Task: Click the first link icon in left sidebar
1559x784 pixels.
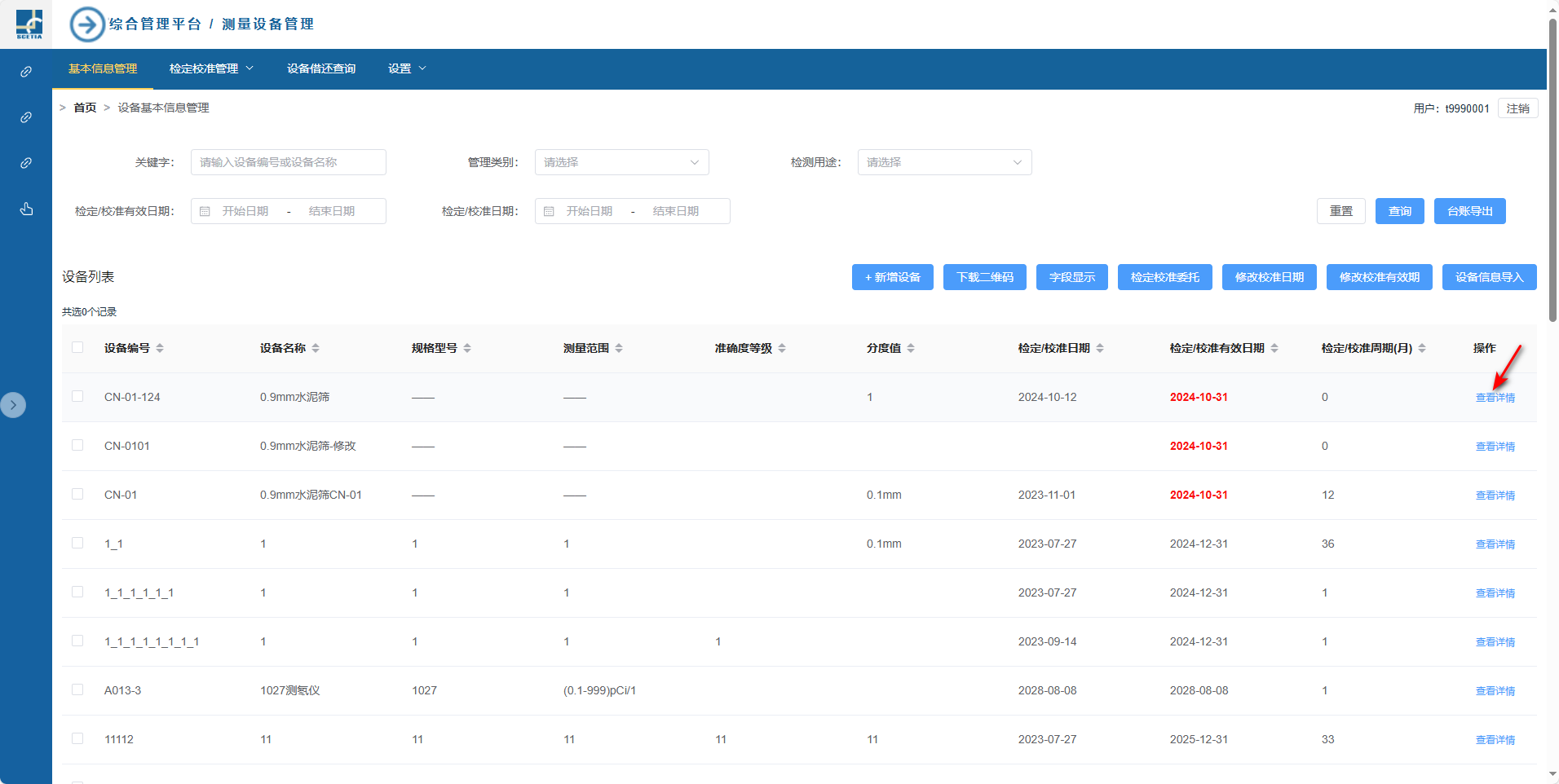Action: (x=26, y=72)
